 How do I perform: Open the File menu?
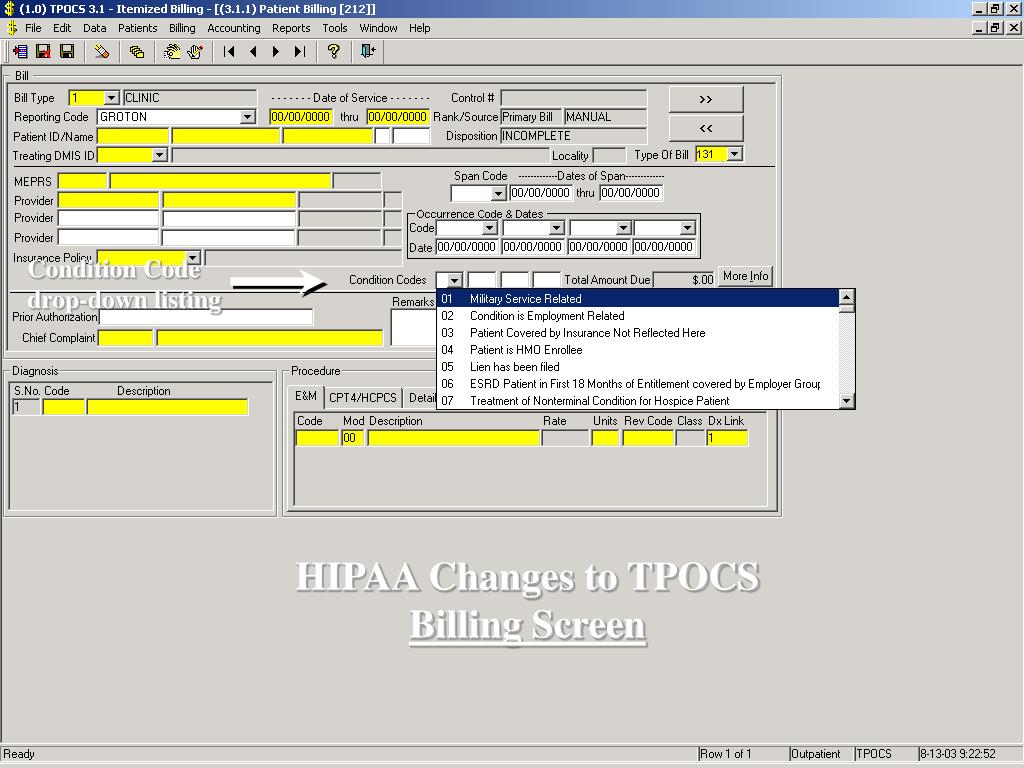coord(33,28)
